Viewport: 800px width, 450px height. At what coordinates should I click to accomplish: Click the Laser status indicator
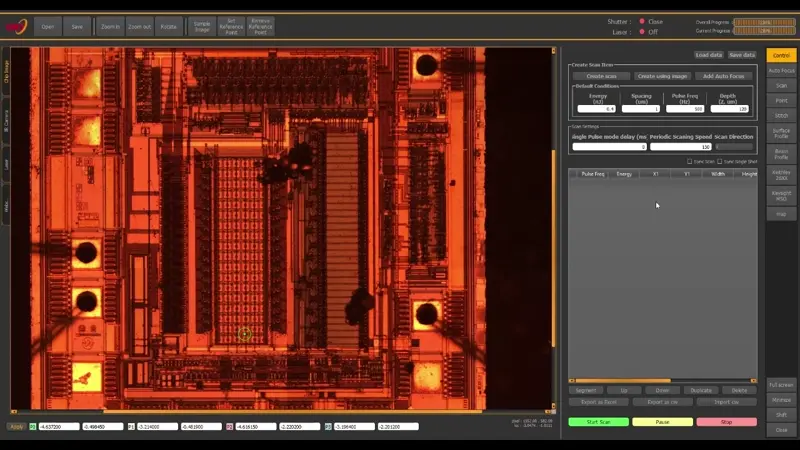point(641,32)
